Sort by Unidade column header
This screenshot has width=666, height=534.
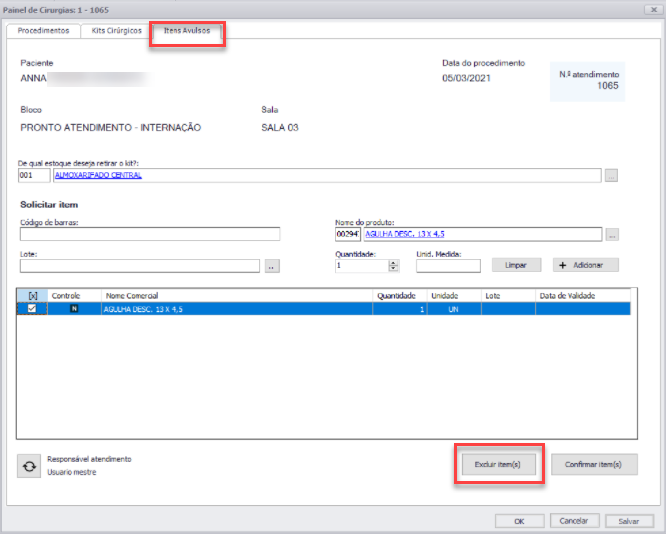pyautogui.click(x=454, y=296)
